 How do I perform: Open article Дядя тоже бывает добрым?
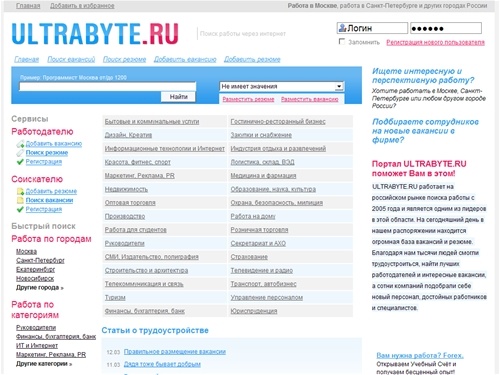pyautogui.click(x=162, y=364)
